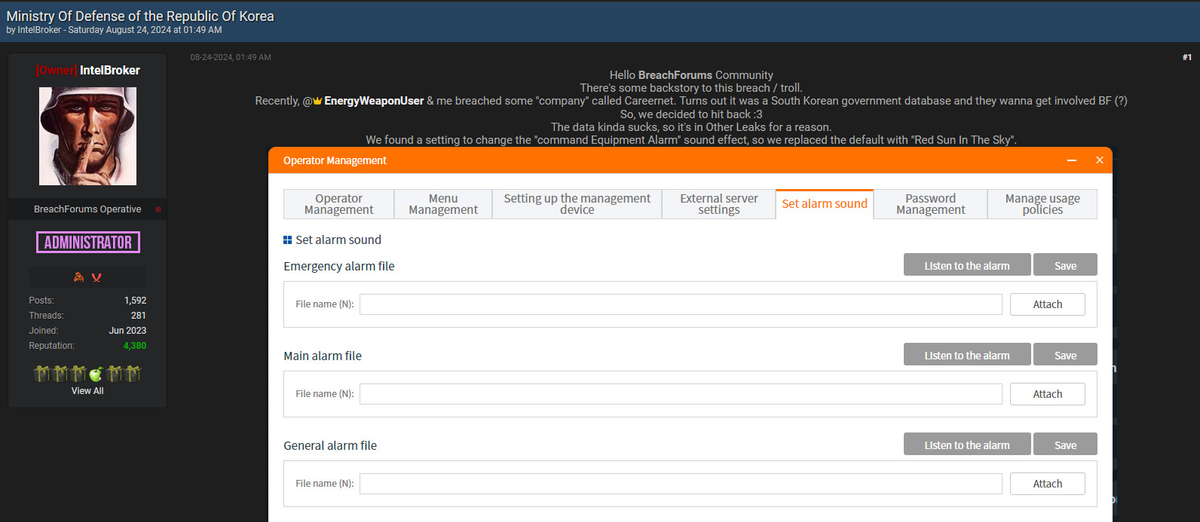Click the bold BreachForums word in the greeting
The image size is (1200, 522).
(676, 75)
